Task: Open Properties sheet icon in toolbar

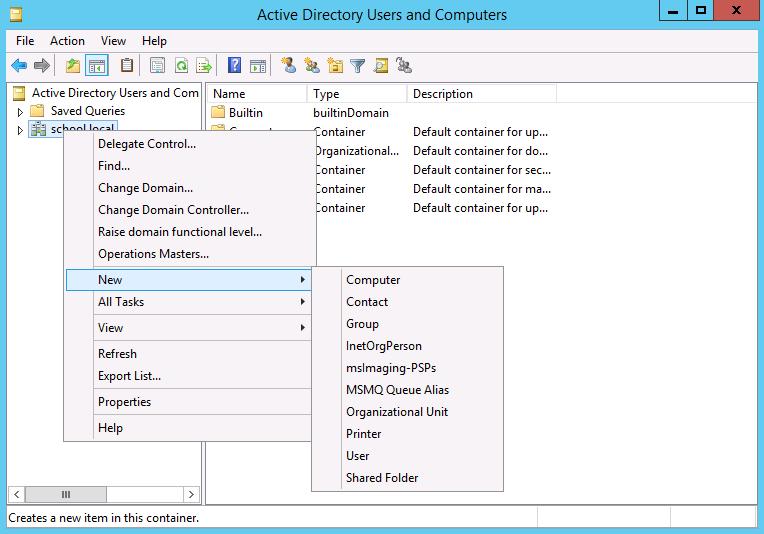Action: click(157, 65)
